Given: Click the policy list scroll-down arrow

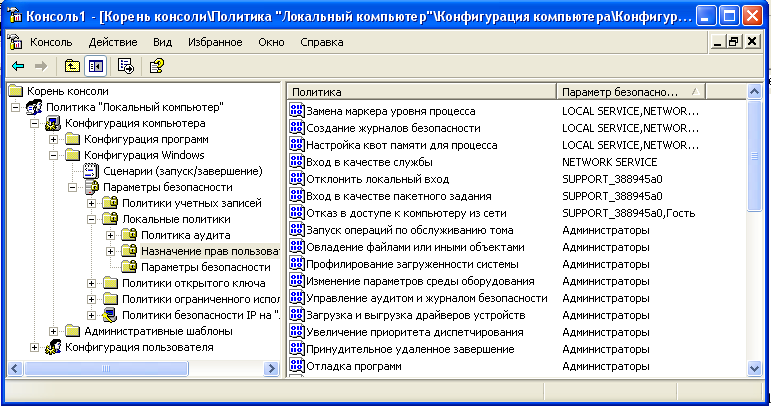Looking at the screenshot, I should (754, 368).
